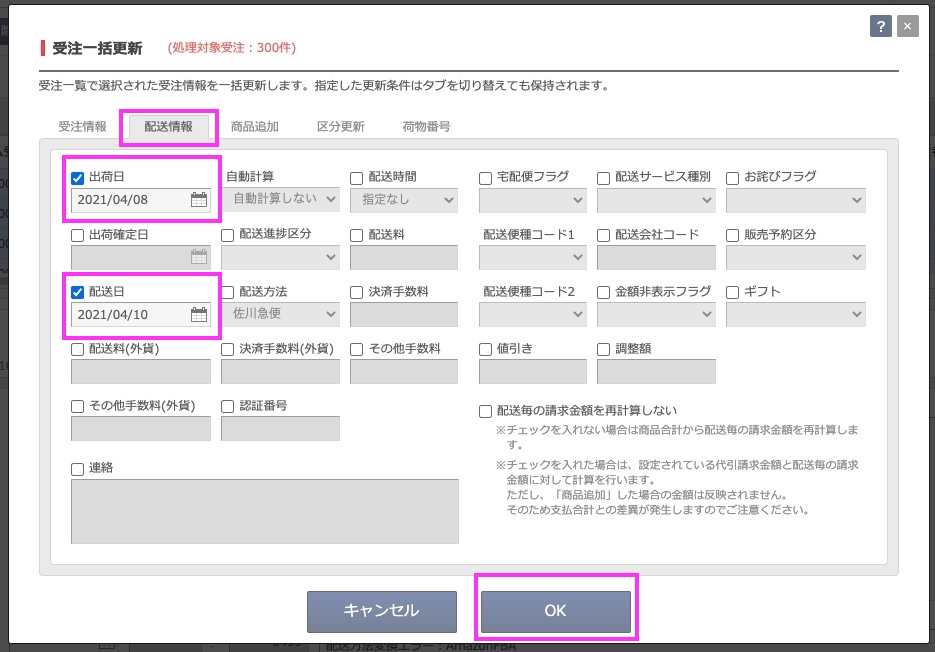Screen dimensions: 935x652
Task: Open the 配送方法 佐川急便 dropdown
Action: point(280,314)
